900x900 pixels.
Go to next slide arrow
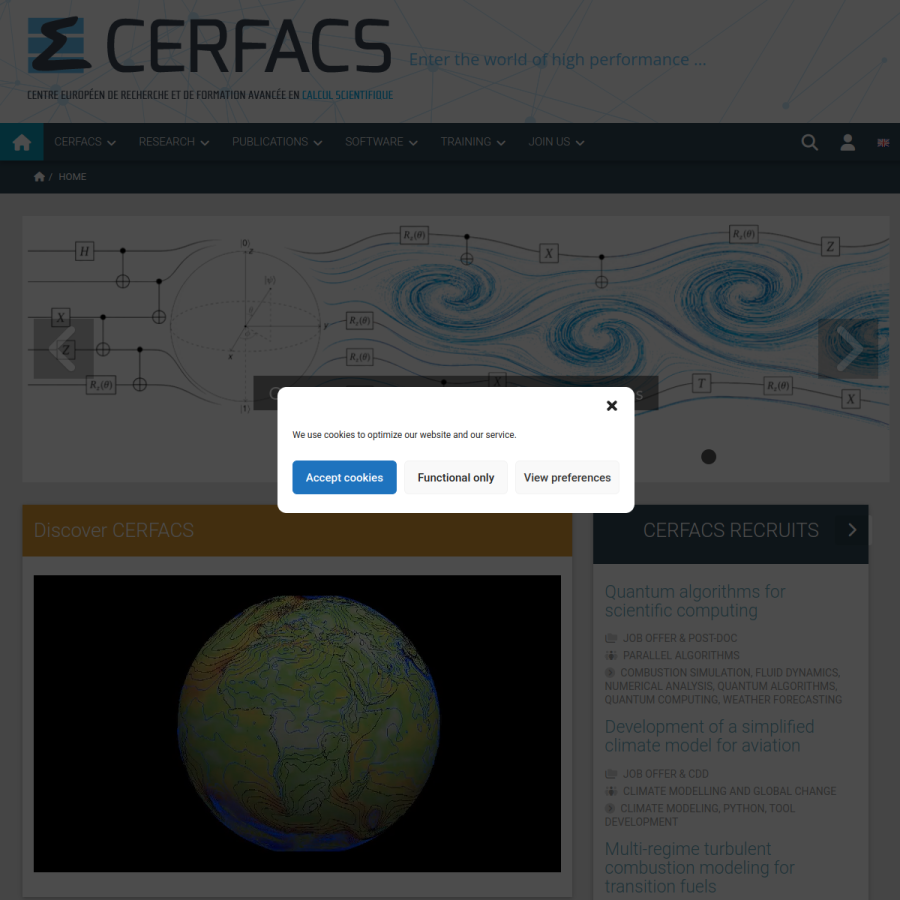(x=848, y=348)
